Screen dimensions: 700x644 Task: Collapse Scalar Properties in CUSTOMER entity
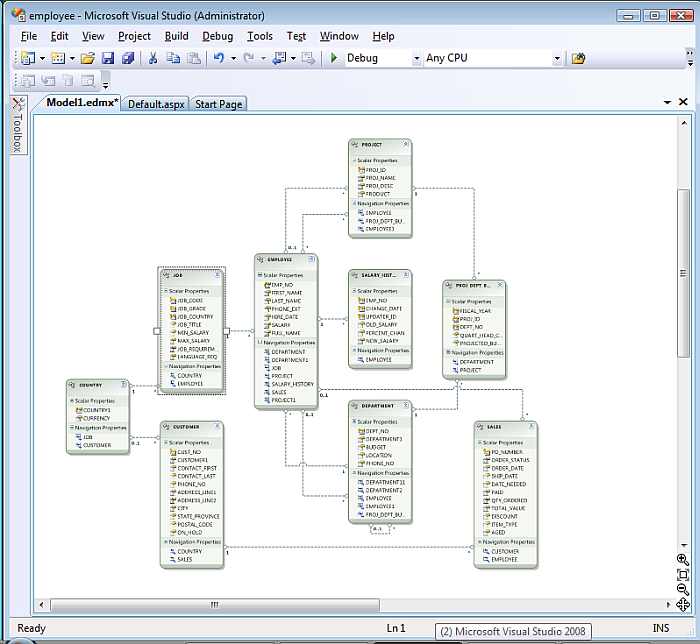[165, 442]
